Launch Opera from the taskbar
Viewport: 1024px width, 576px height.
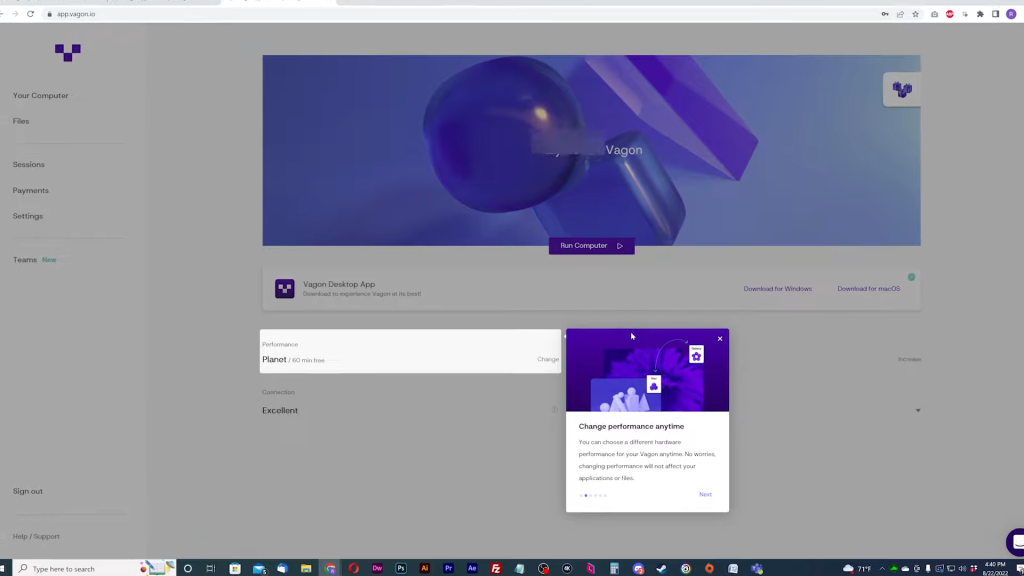pyautogui.click(x=354, y=568)
